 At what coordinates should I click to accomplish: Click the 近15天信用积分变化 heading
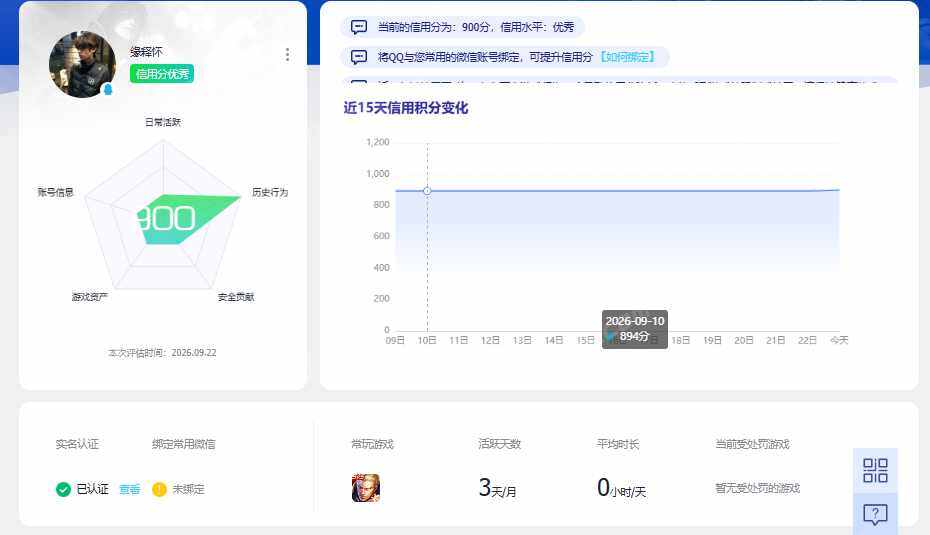point(406,108)
